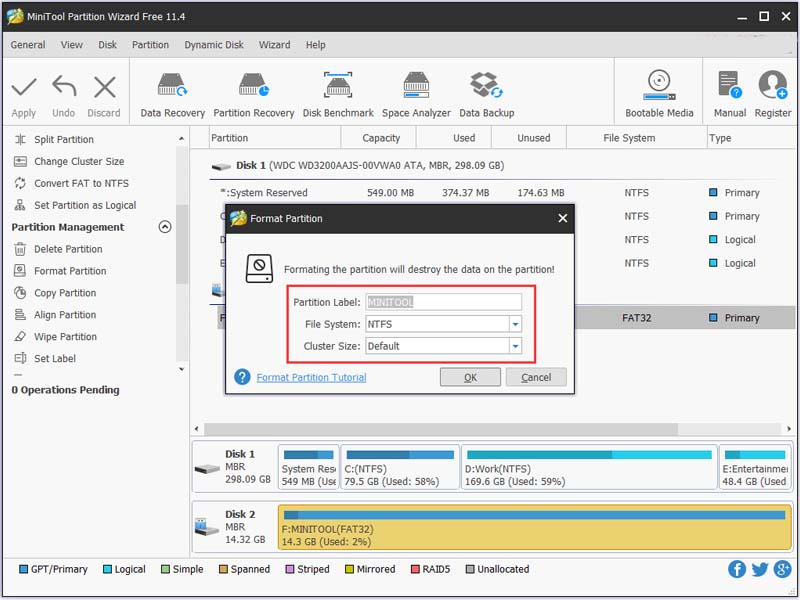This screenshot has width=800, height=600.
Task: Click the Apply checkmark icon
Action: click(24, 87)
